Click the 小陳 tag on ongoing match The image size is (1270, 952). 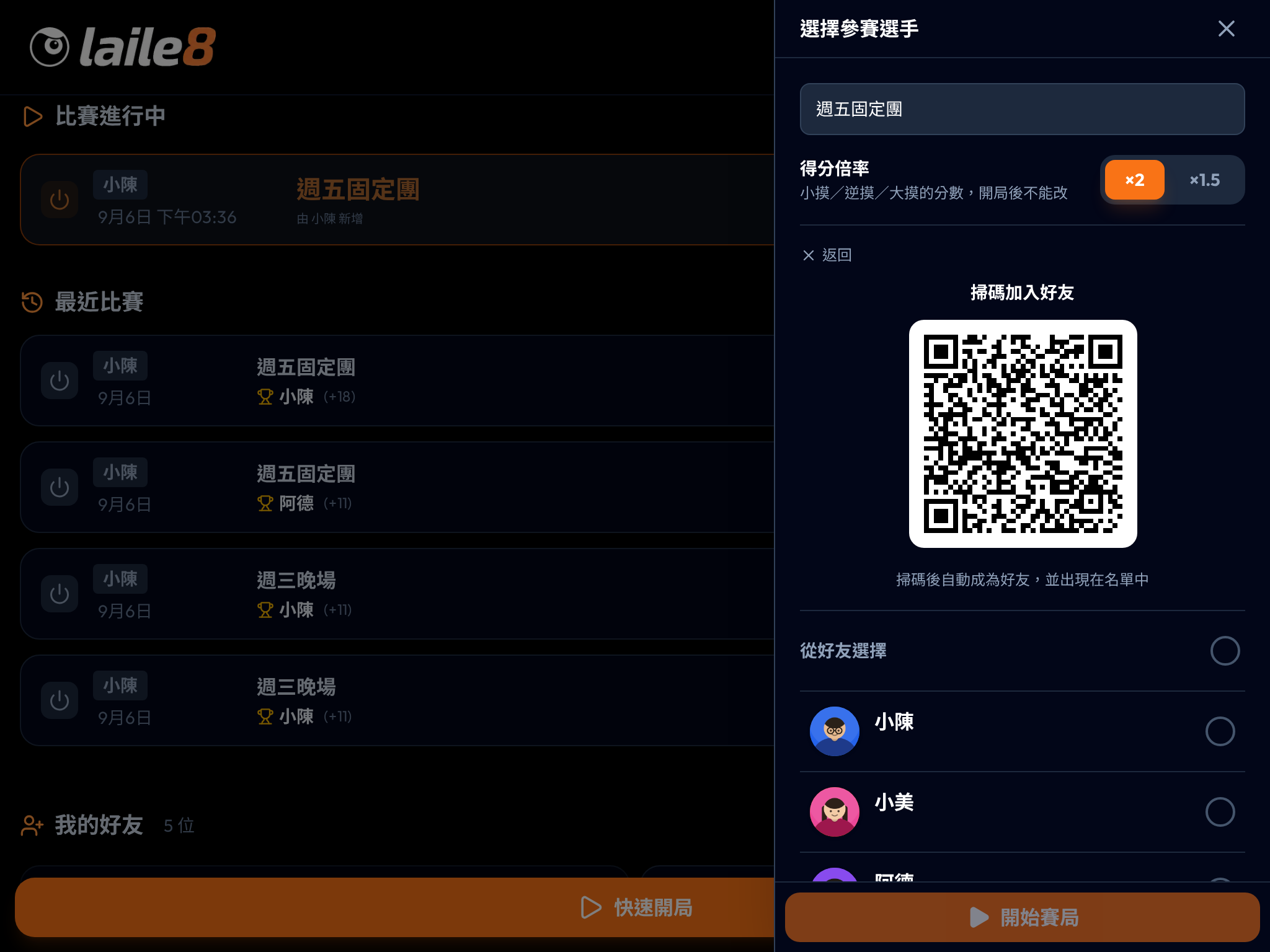pos(120,185)
